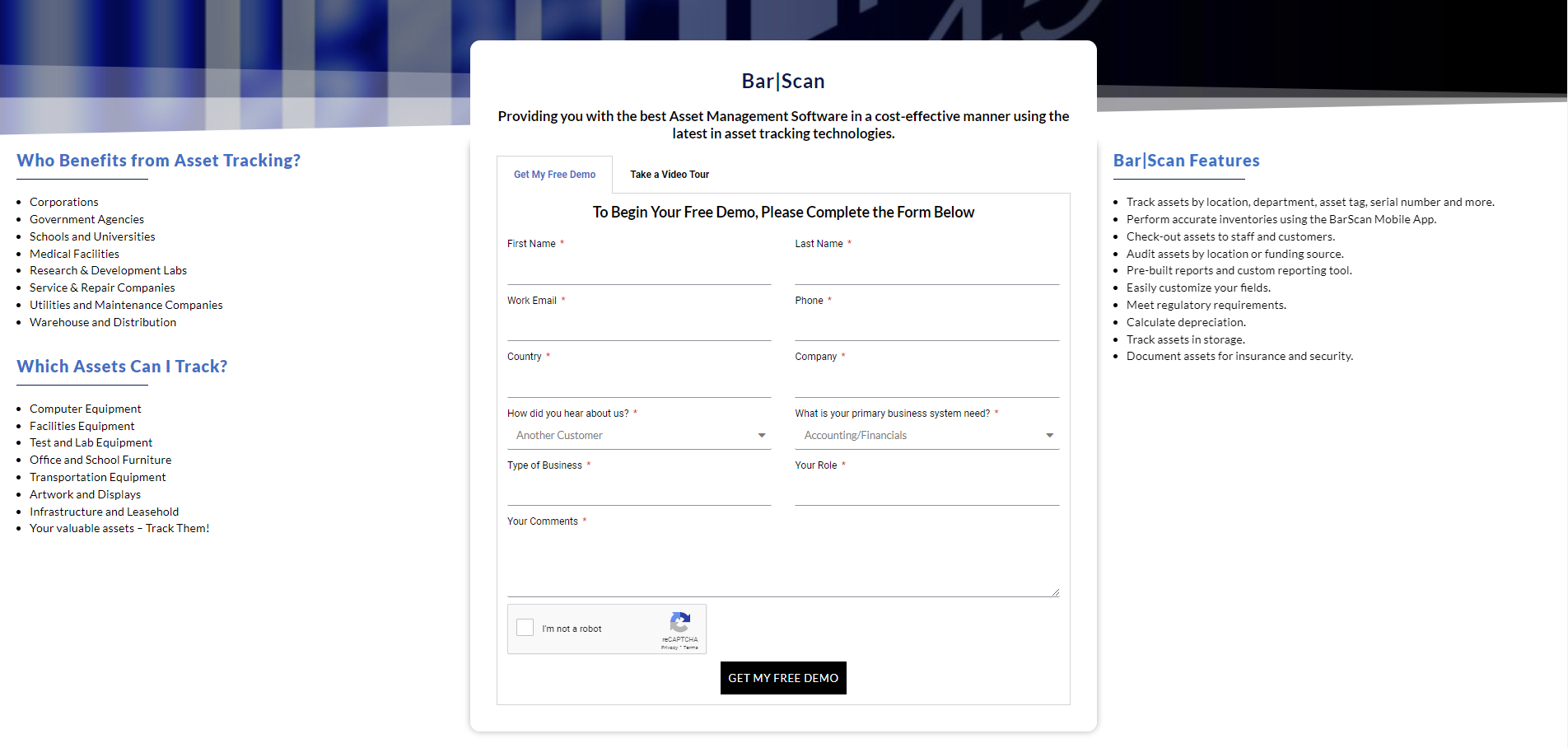This screenshot has width=1568, height=748.
Task: Focus the First Name input field
Action: (639, 270)
